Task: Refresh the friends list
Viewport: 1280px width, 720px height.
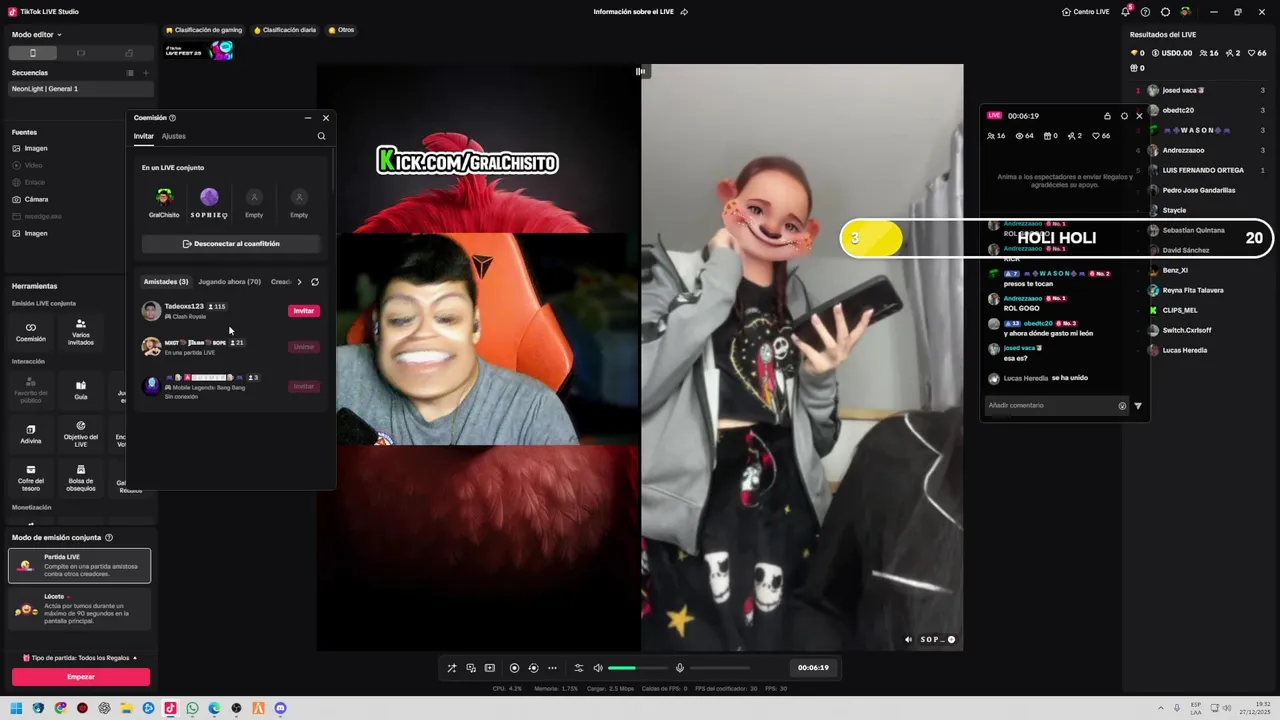Action: (315, 282)
